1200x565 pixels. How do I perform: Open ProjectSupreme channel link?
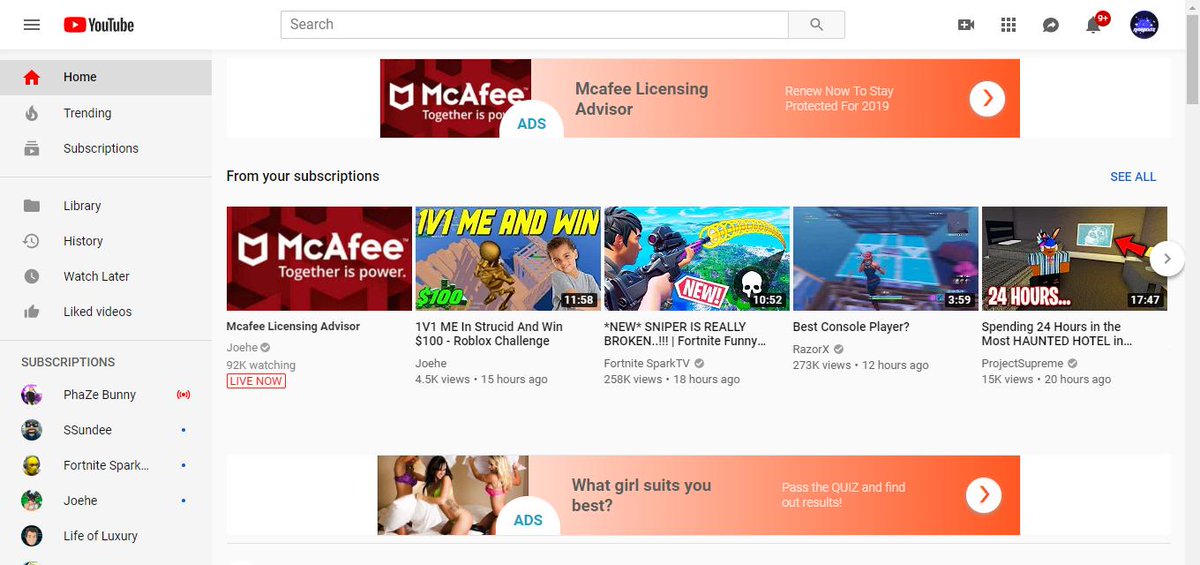(x=1022, y=364)
